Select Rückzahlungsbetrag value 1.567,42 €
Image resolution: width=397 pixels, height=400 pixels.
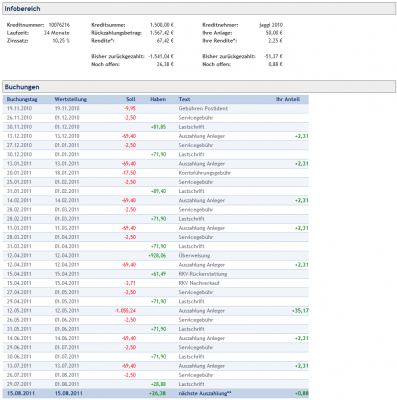tap(162, 33)
